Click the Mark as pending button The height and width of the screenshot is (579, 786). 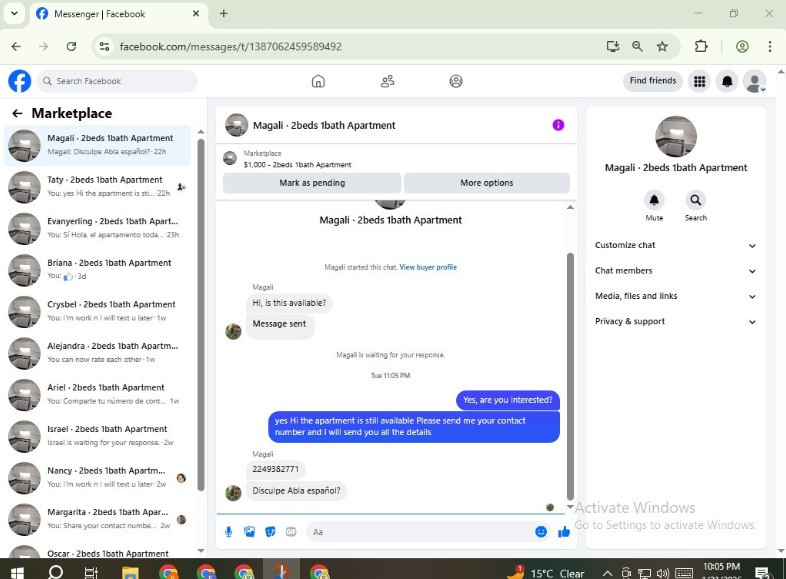[312, 183]
